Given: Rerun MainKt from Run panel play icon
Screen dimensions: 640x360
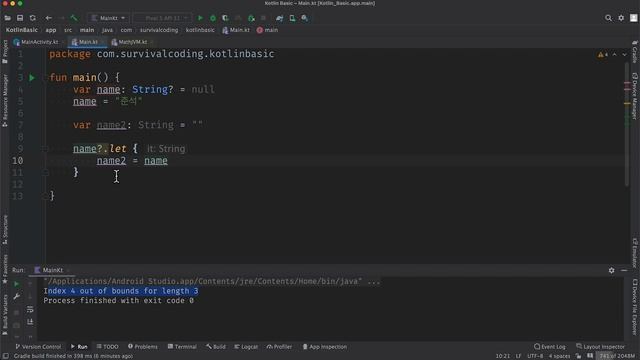Looking at the screenshot, I should click(x=16, y=284).
